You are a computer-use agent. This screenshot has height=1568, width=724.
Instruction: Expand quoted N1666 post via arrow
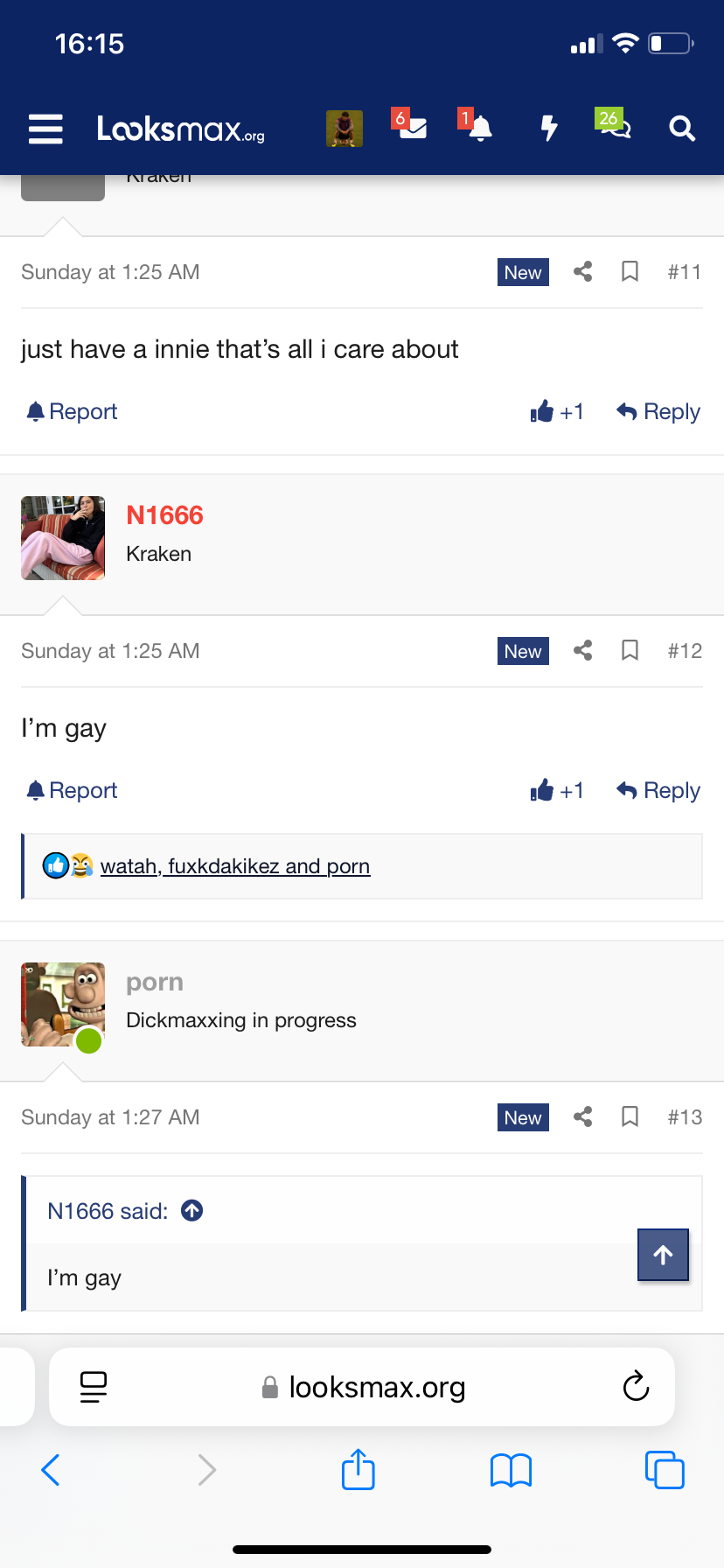point(191,1211)
